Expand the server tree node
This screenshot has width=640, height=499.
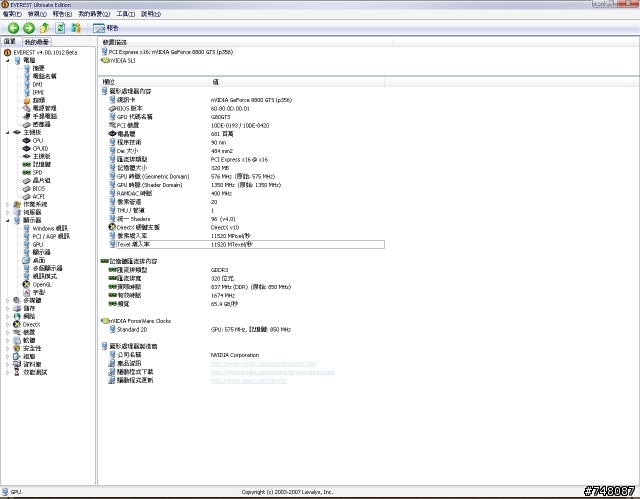coord(7,212)
